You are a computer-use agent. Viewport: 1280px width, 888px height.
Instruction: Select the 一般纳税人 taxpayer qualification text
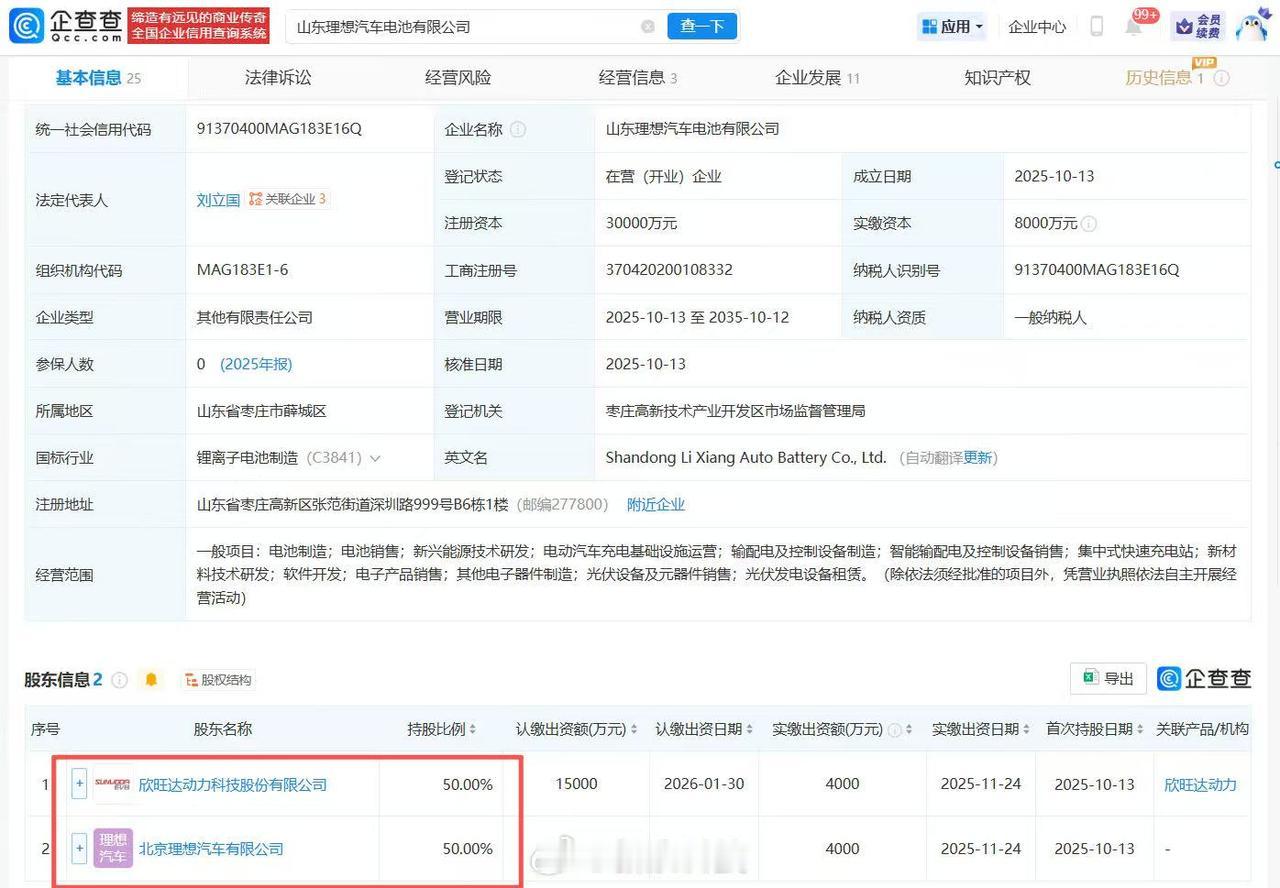click(x=1050, y=317)
